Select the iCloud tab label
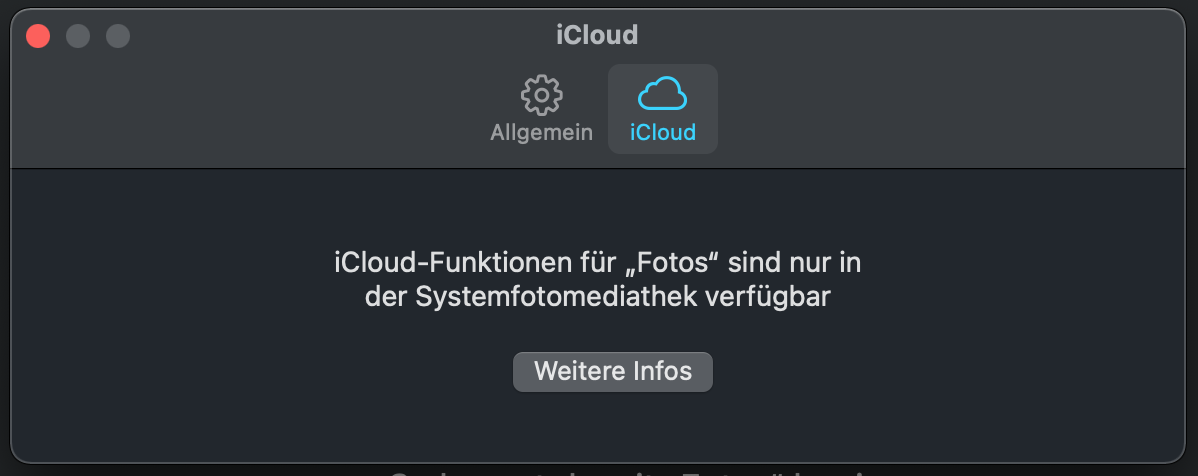This screenshot has height=476, width=1198. tap(662, 132)
